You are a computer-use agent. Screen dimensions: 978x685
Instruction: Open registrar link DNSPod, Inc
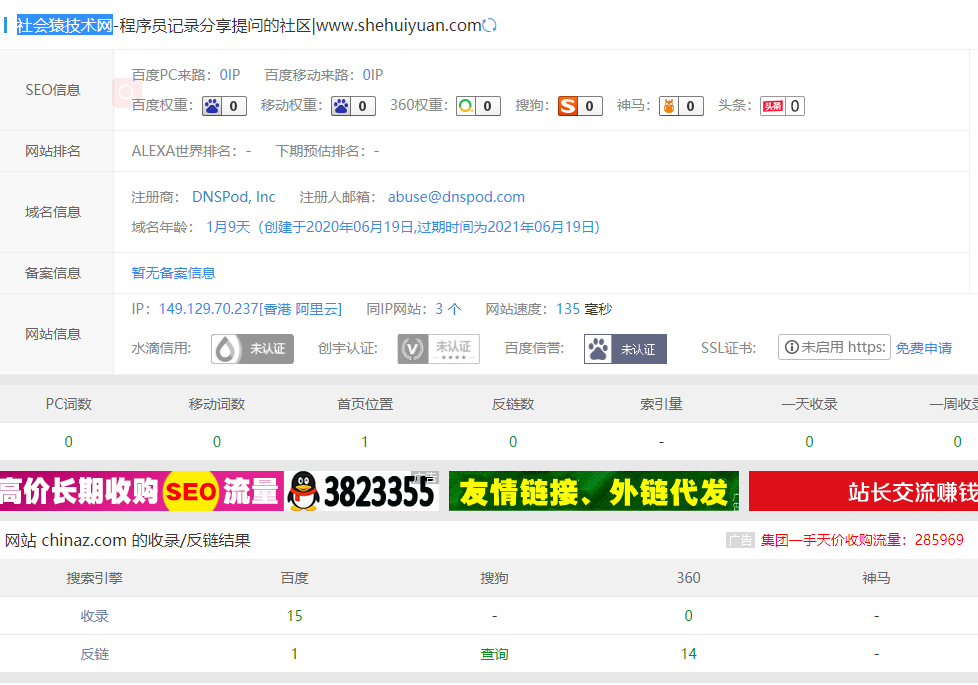[x=233, y=197]
